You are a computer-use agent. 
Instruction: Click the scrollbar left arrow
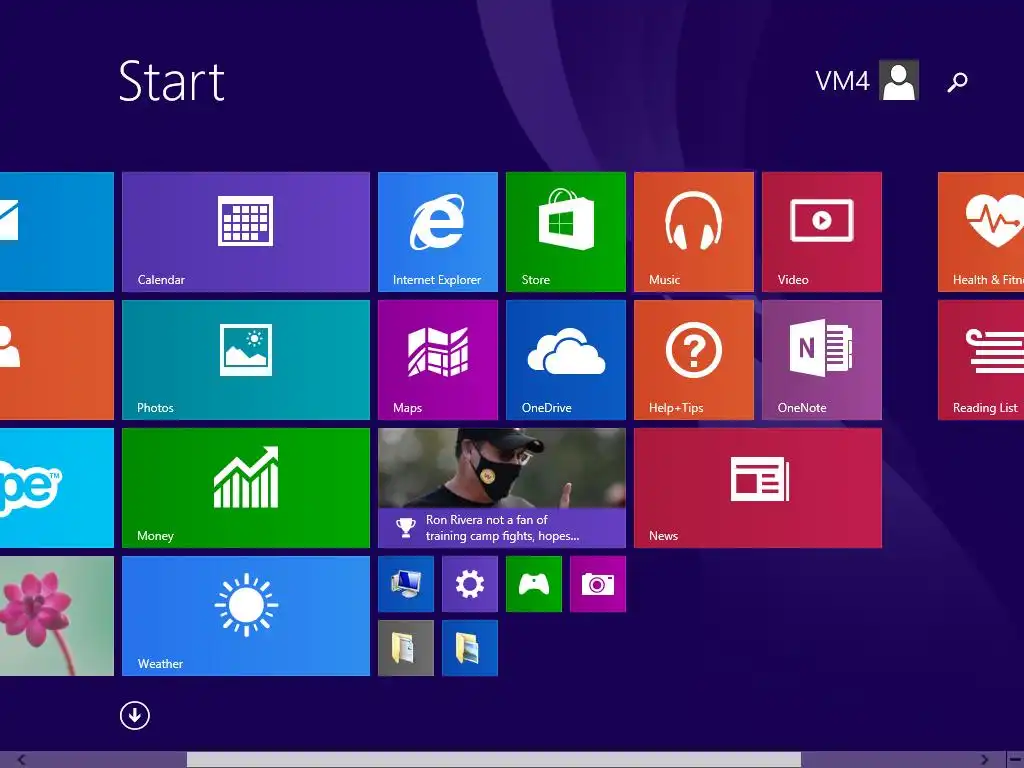(22, 760)
